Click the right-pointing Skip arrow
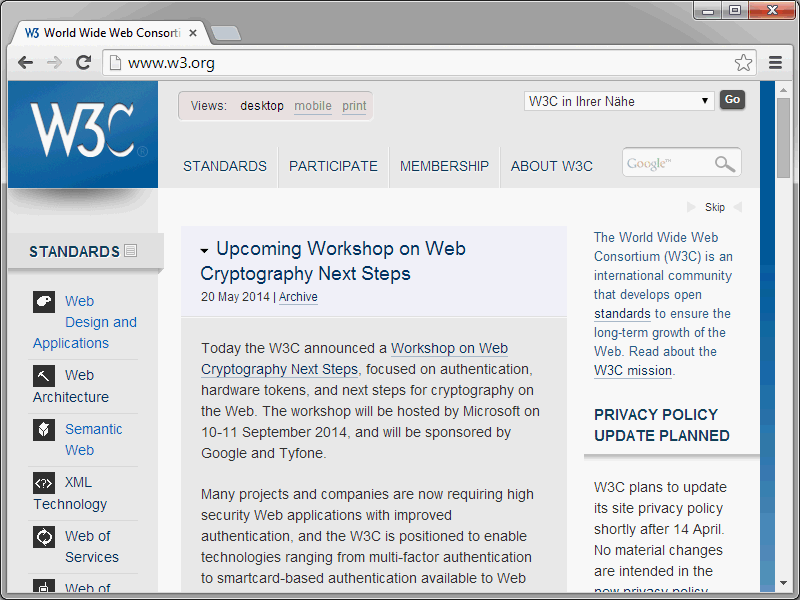Screen dimensions: 800x600 pyautogui.click(x=691, y=207)
